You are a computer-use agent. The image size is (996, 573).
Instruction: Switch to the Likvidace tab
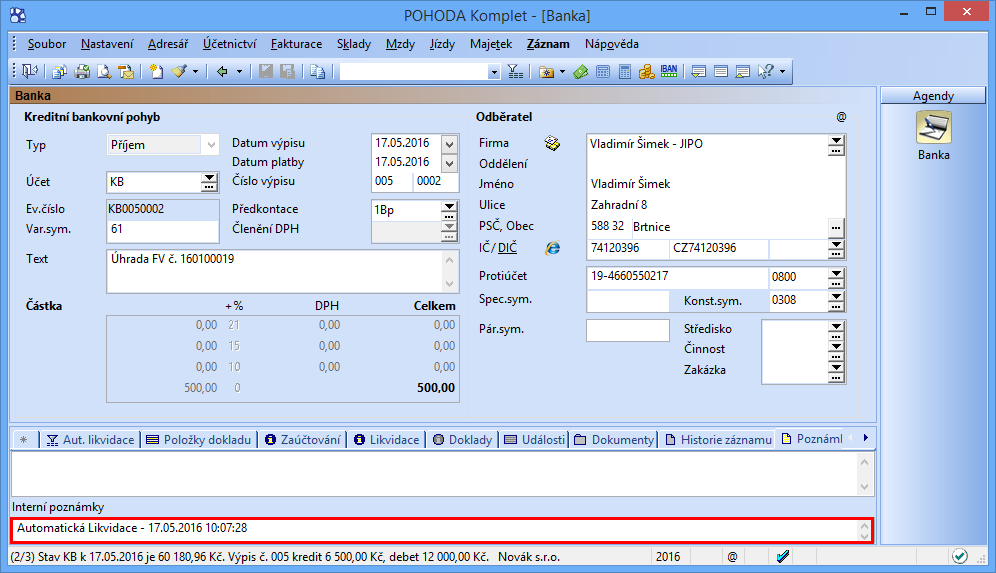click(x=386, y=440)
